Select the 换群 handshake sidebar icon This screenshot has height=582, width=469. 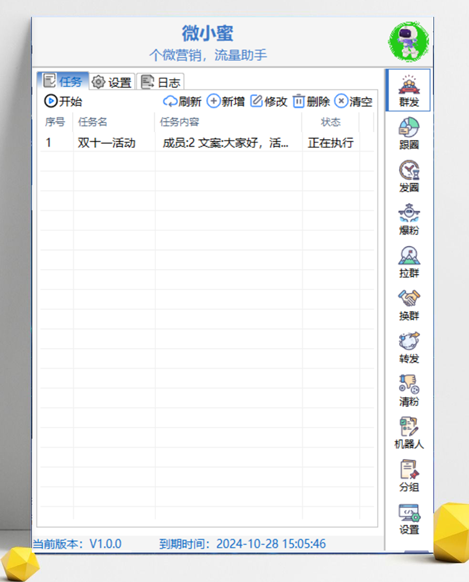click(x=409, y=305)
